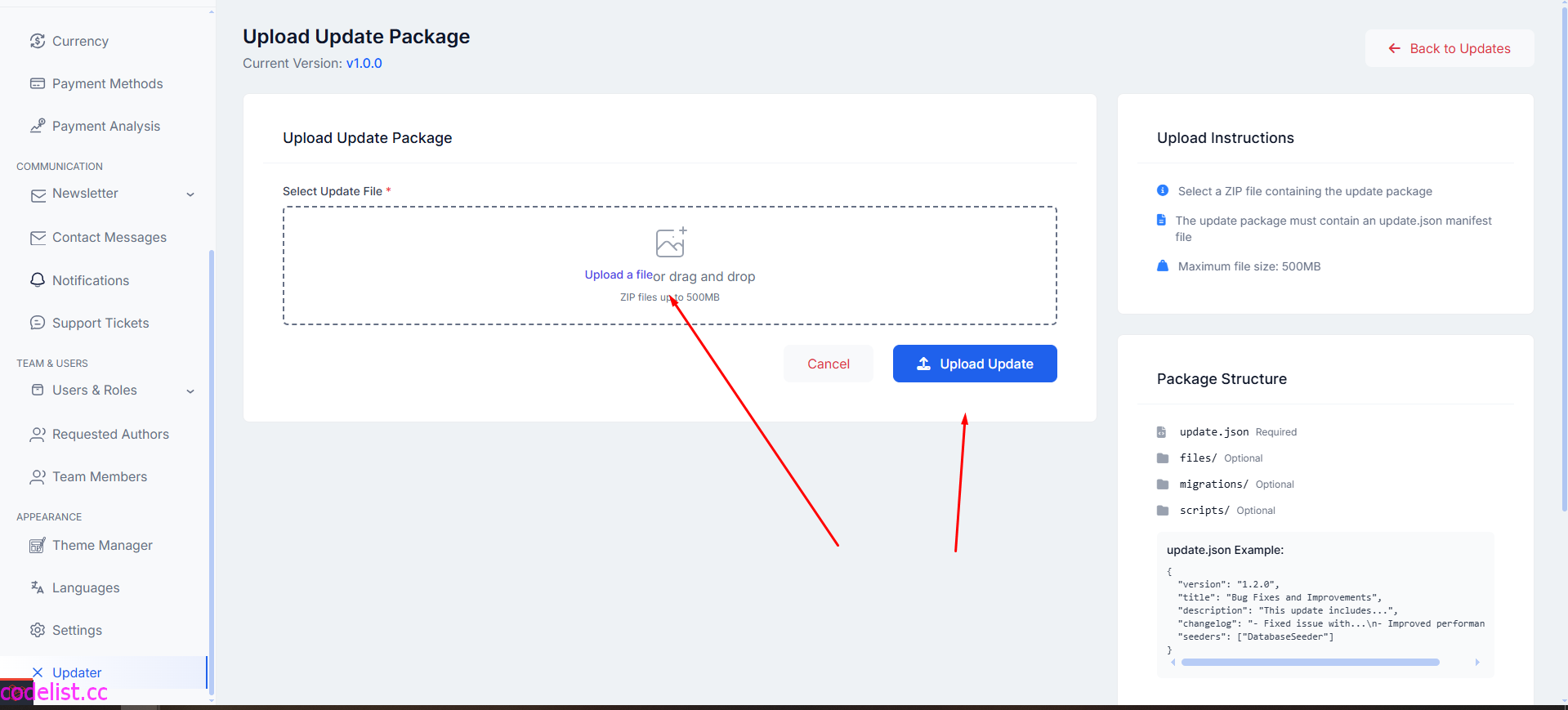Open Theme Manager
Image resolution: width=1568 pixels, height=710 pixels.
(102, 545)
